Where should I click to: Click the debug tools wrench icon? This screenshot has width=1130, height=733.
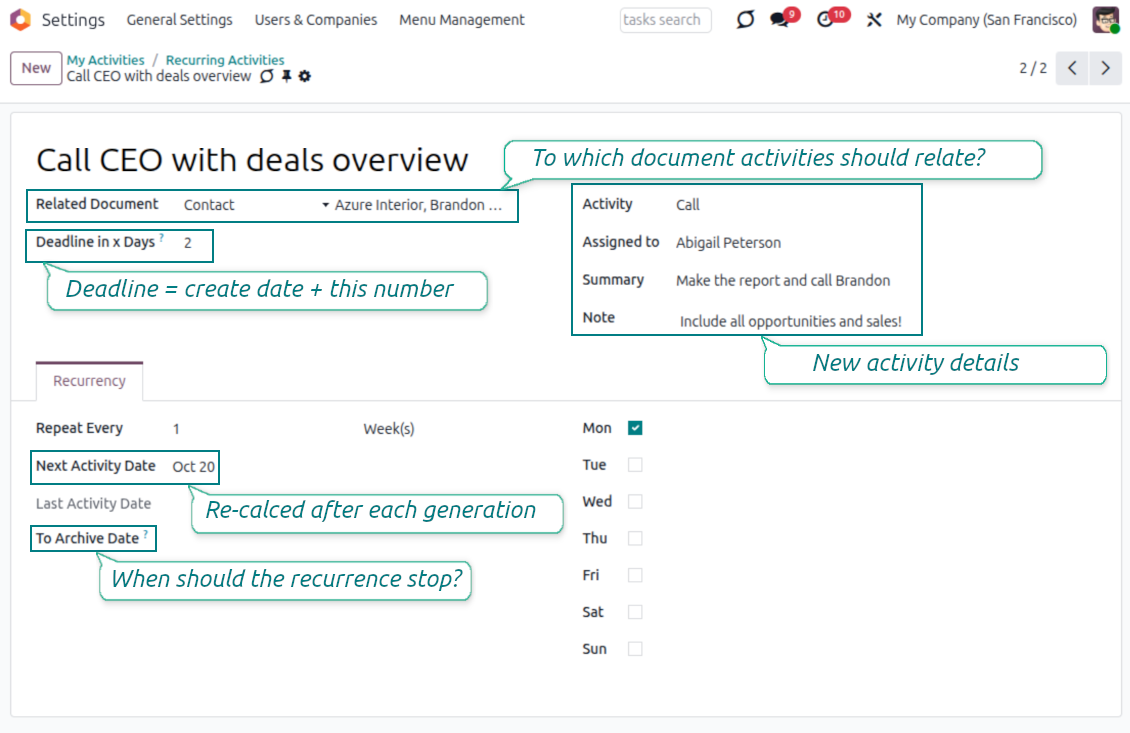(874, 20)
